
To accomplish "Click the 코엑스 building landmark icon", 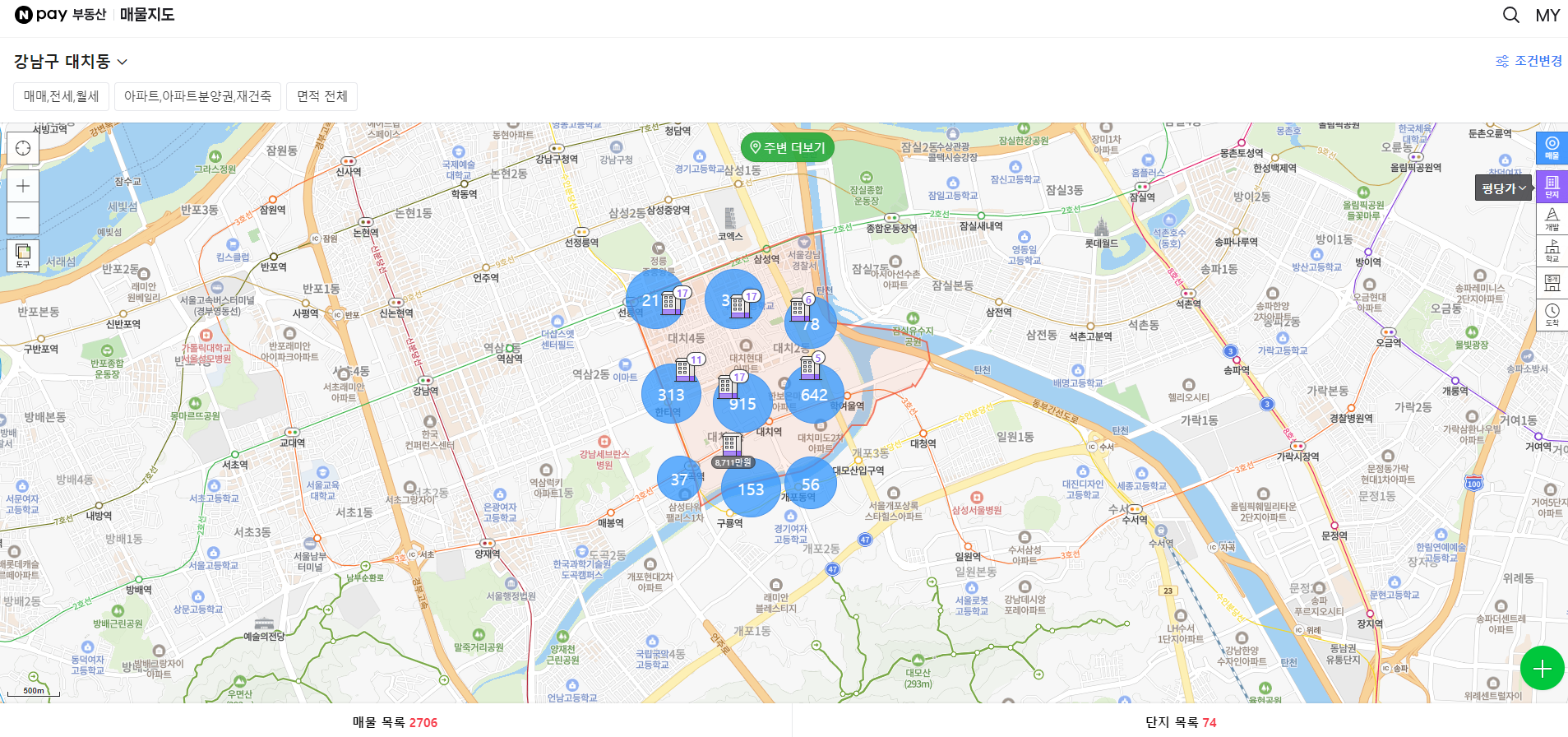I will (730, 218).
